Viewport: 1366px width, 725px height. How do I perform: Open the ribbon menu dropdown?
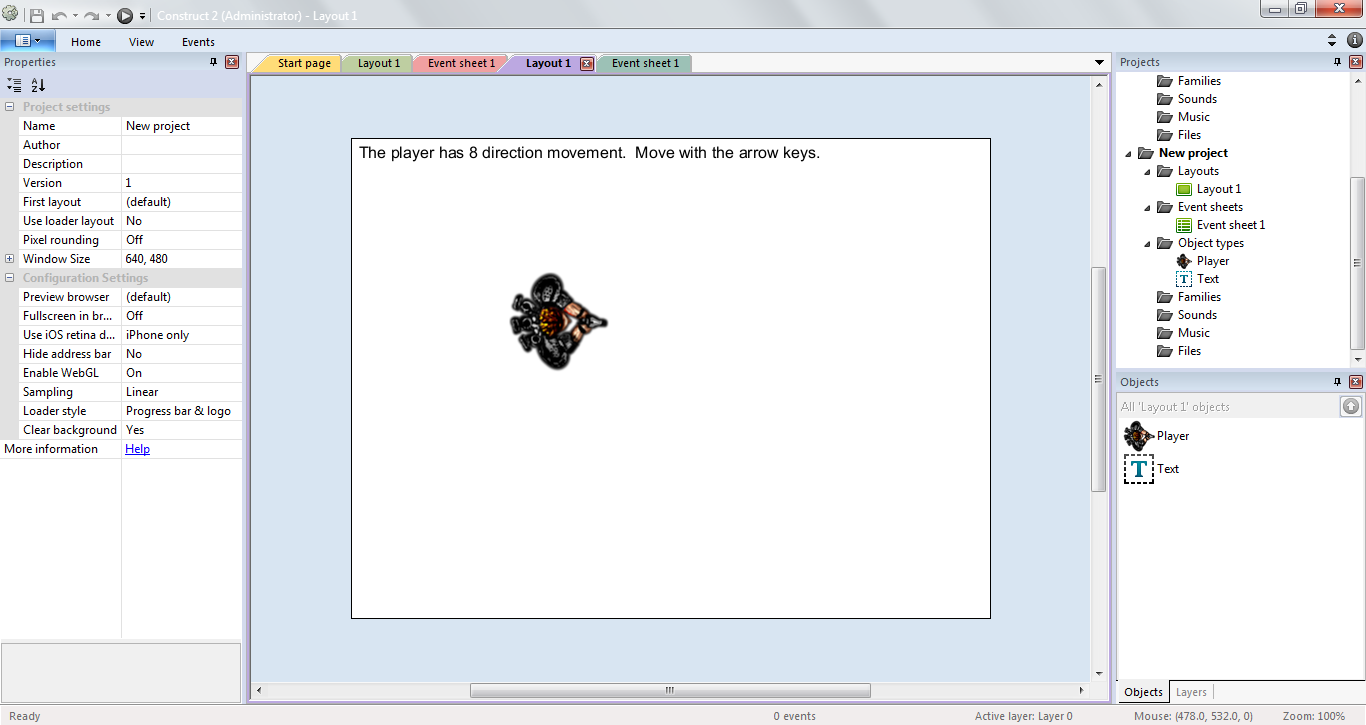27,40
